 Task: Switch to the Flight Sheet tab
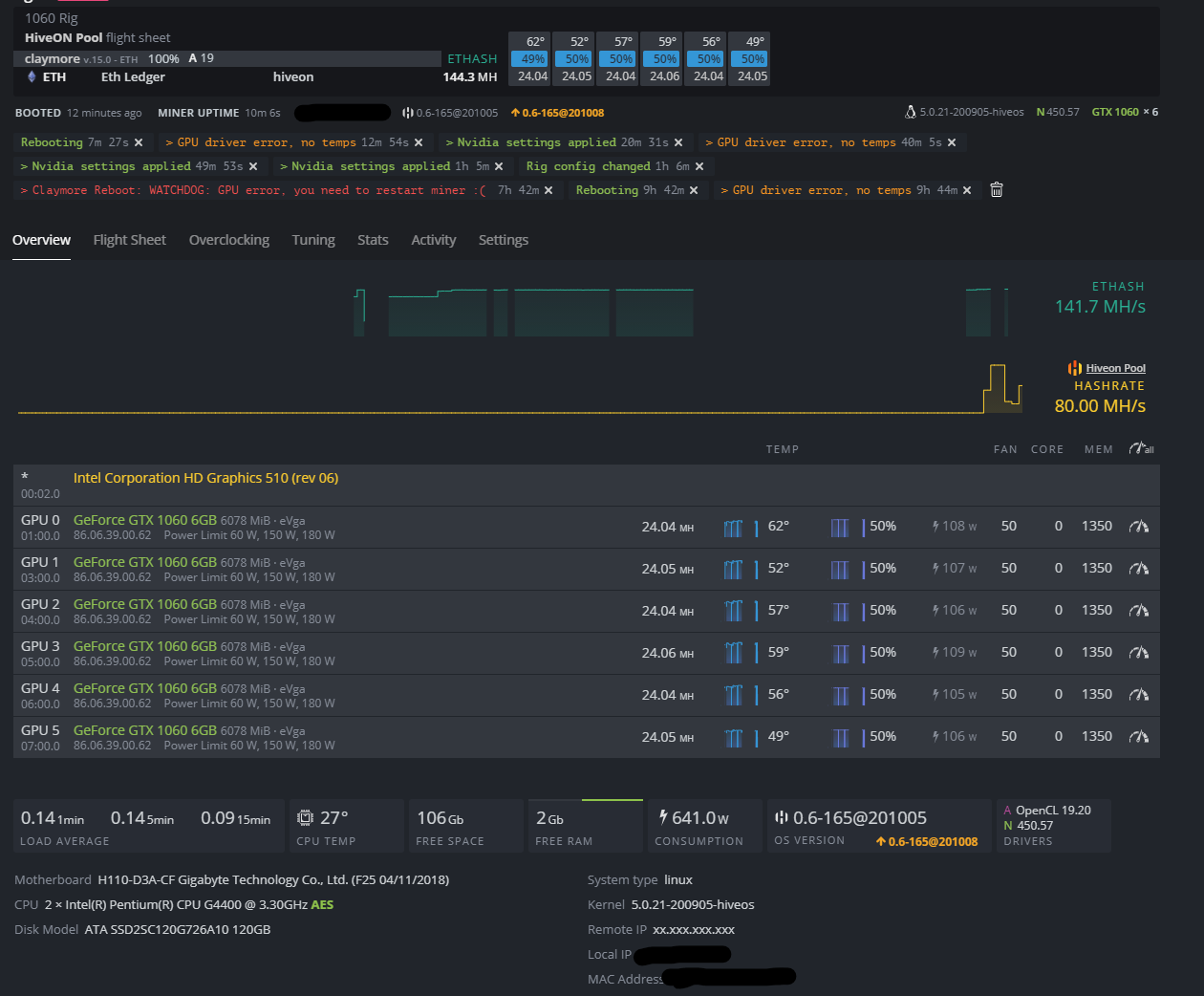pos(129,240)
